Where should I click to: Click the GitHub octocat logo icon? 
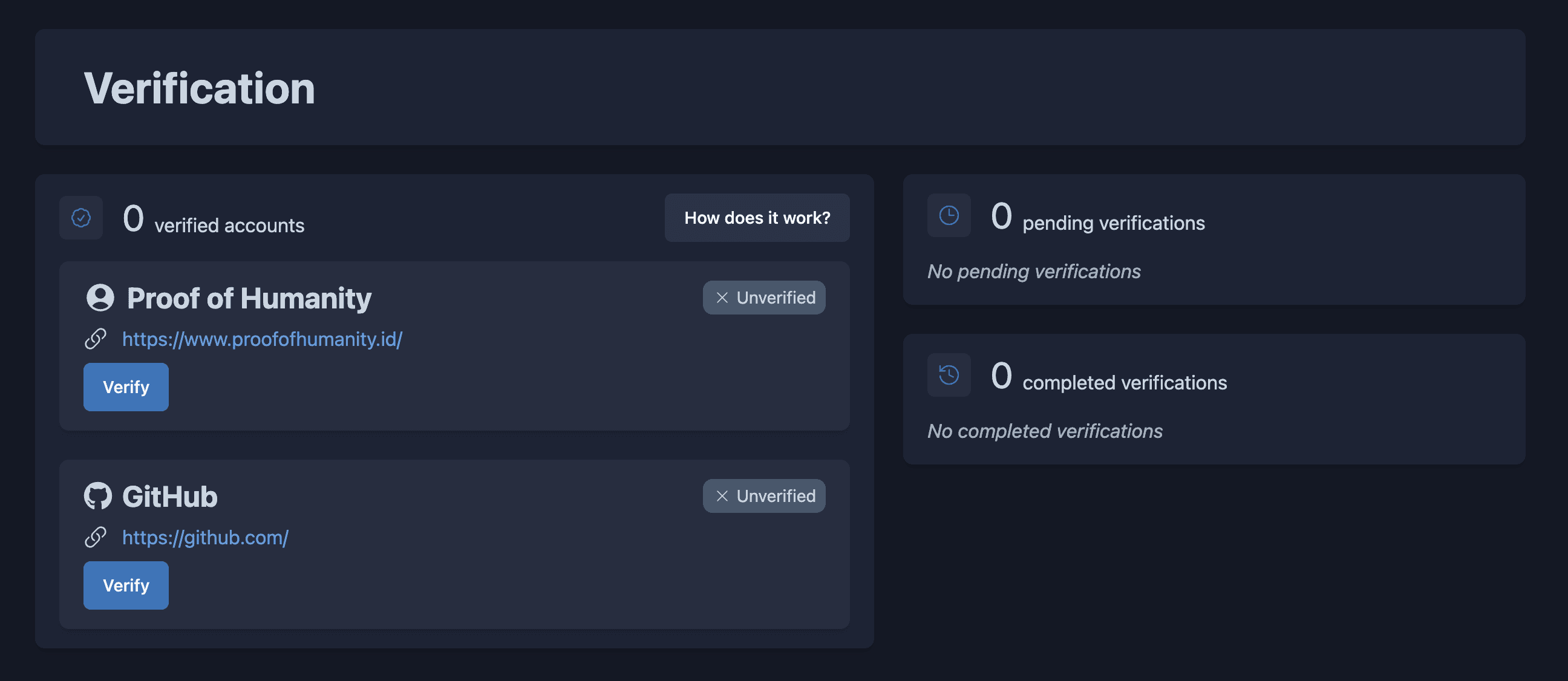[98, 495]
